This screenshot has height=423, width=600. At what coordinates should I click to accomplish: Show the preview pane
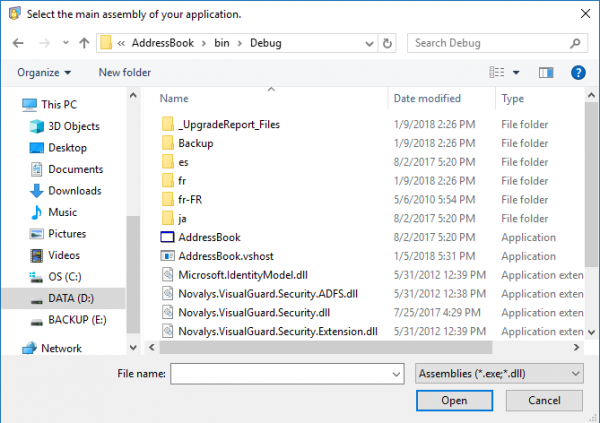[546, 72]
